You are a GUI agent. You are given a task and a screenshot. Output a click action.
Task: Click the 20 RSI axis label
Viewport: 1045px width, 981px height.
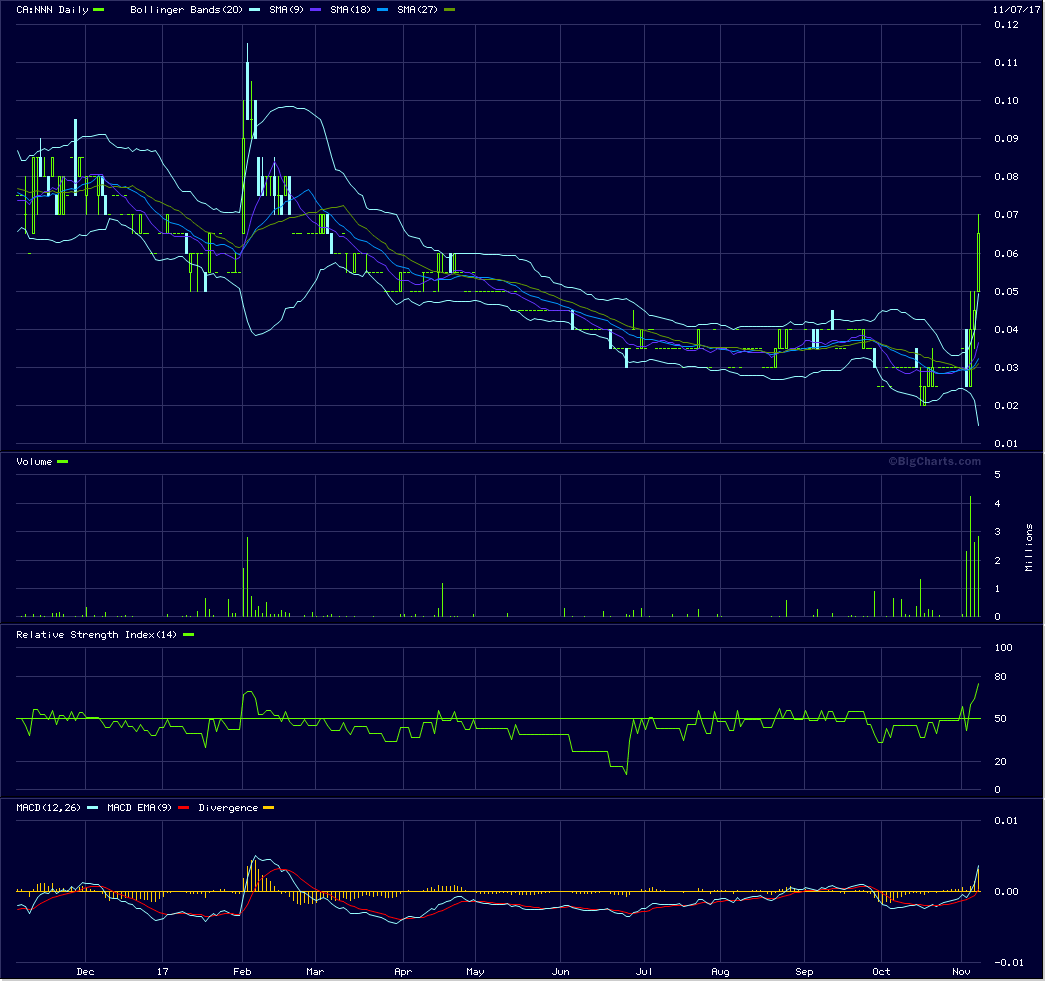pos(1000,761)
